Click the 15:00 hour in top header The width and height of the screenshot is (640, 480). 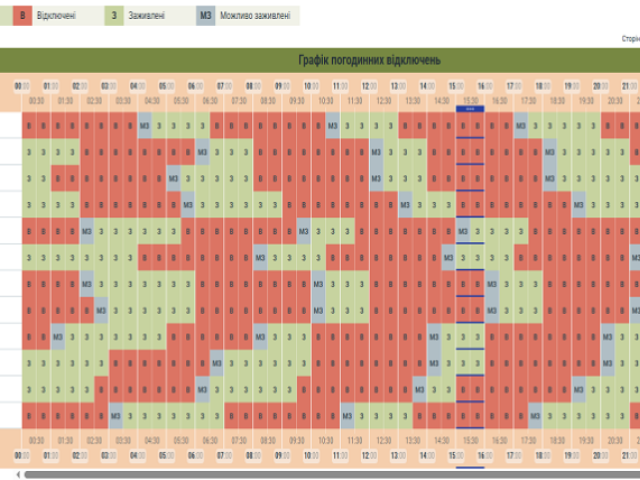click(456, 86)
